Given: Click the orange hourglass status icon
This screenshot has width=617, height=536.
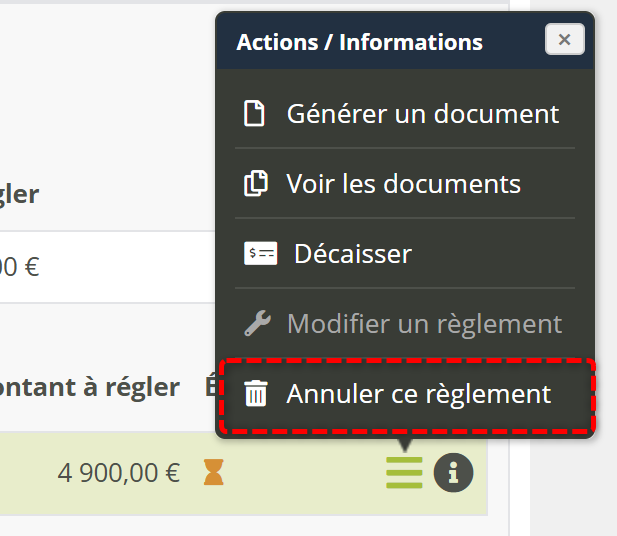Looking at the screenshot, I should pyautogui.click(x=213, y=473).
